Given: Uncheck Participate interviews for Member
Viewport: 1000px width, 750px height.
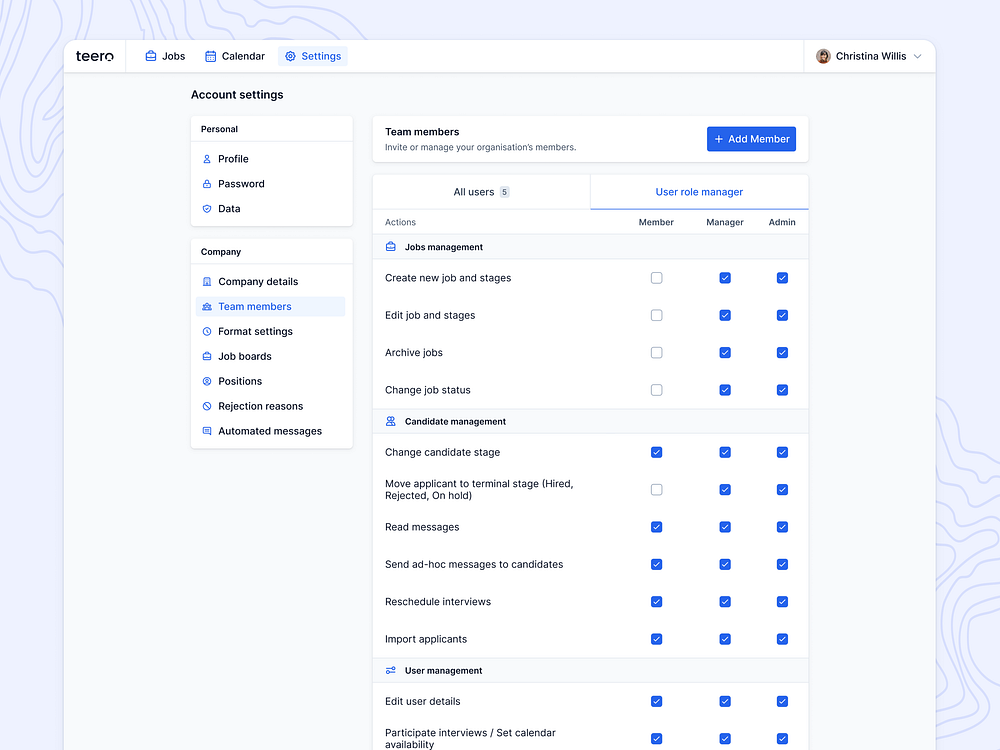Looking at the screenshot, I should point(656,739).
